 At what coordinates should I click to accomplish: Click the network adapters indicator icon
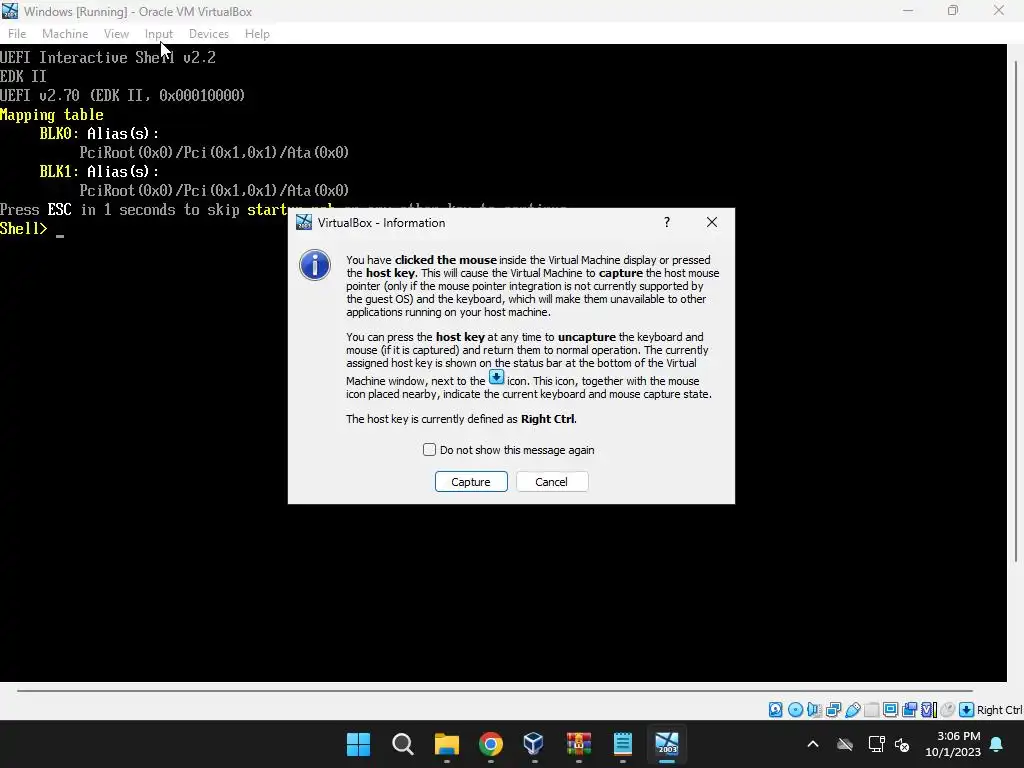click(833, 710)
